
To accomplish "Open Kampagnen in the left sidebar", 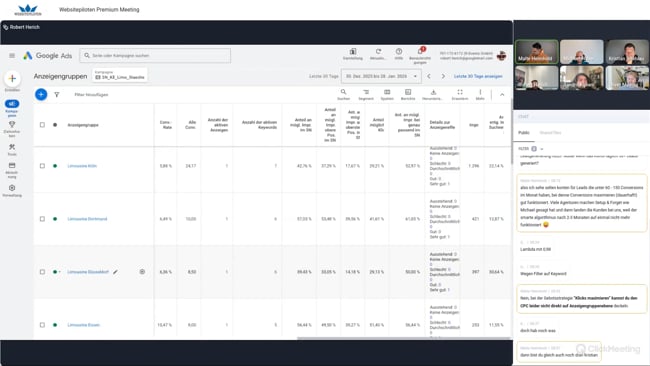I will [x=12, y=108].
